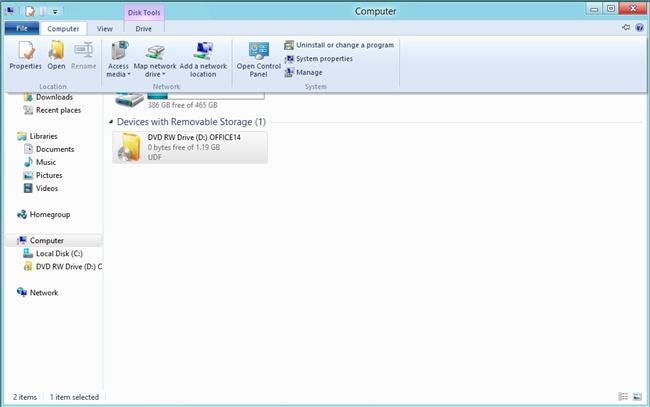
Task: Collapse Devices with Removable Storage group
Action: pos(111,122)
